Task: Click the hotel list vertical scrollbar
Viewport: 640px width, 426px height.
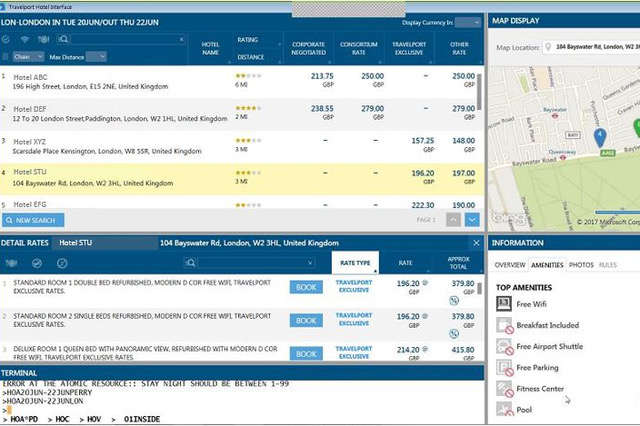Action: (480, 92)
